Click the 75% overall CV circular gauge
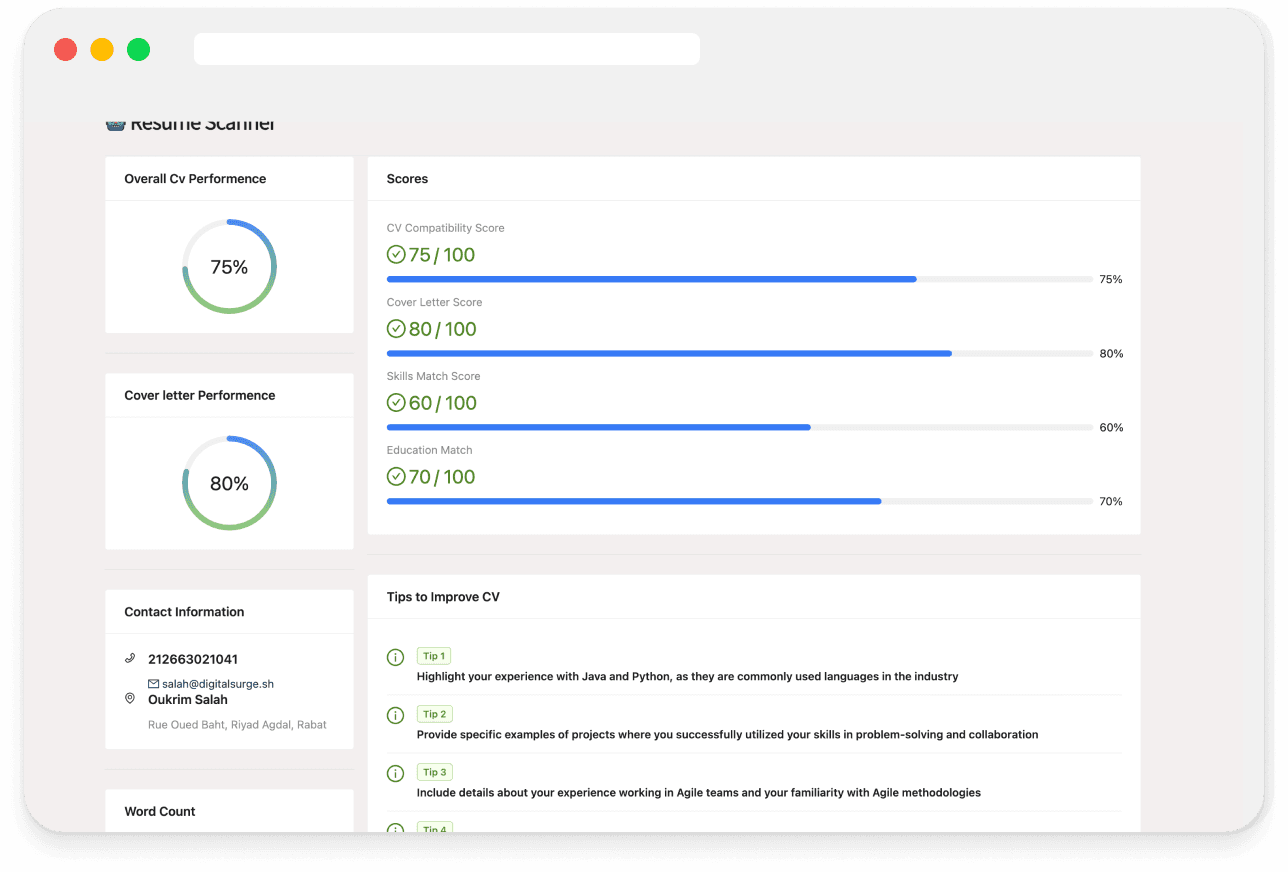This screenshot has height=872, width=1288. (229, 267)
